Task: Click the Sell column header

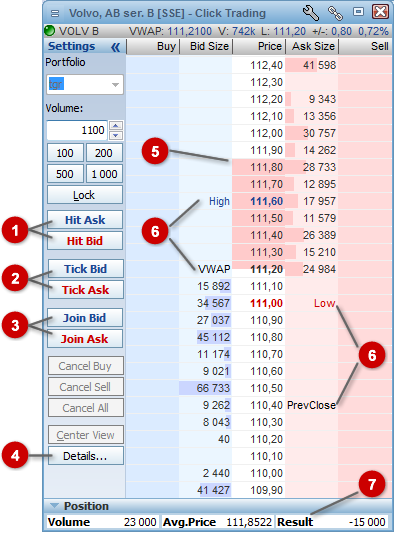Action: 365,47
